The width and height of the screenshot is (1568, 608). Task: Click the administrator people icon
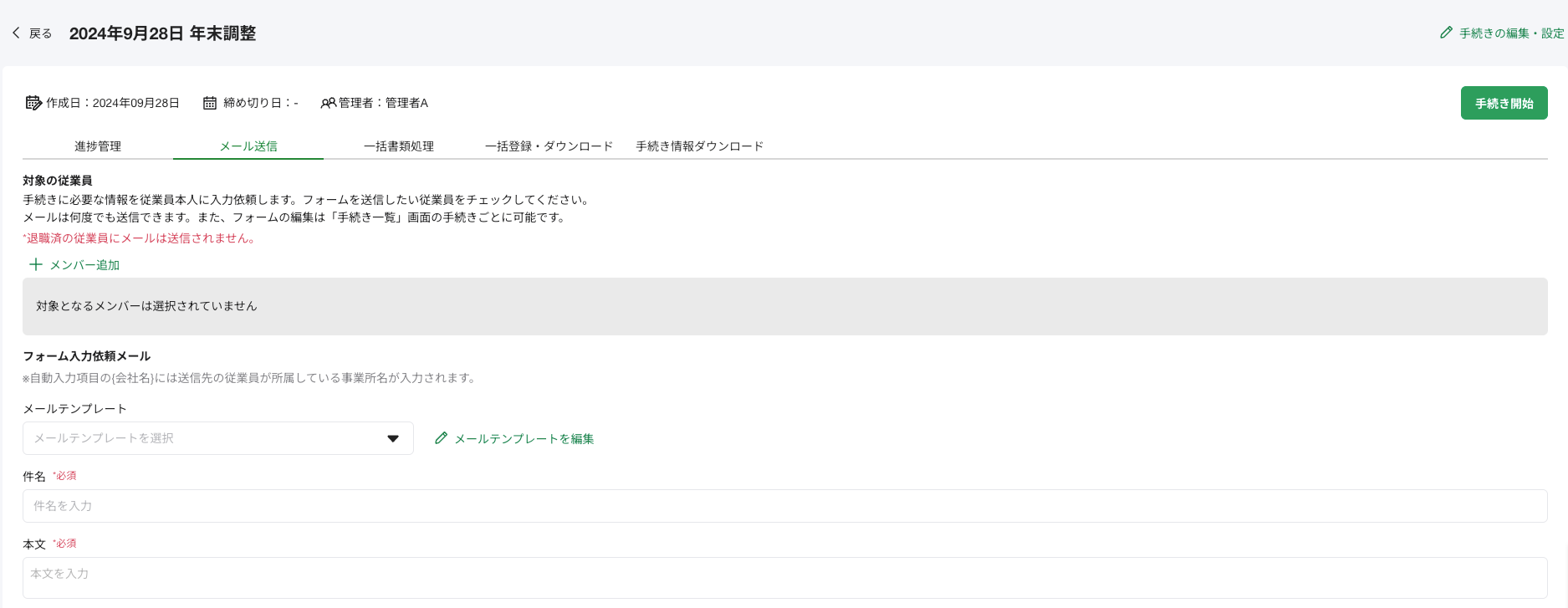point(329,103)
